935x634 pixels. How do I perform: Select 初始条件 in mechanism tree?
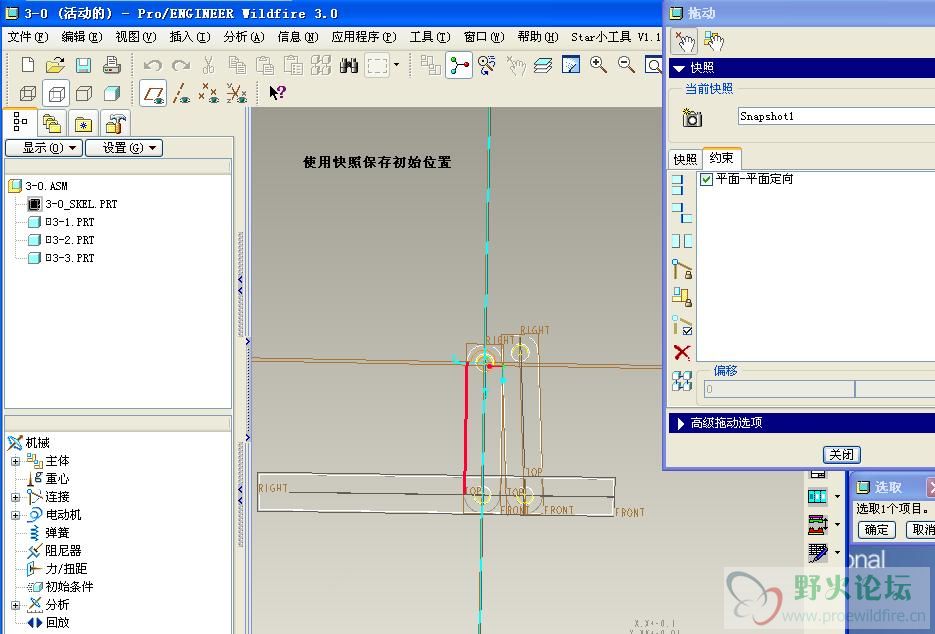coord(69,586)
